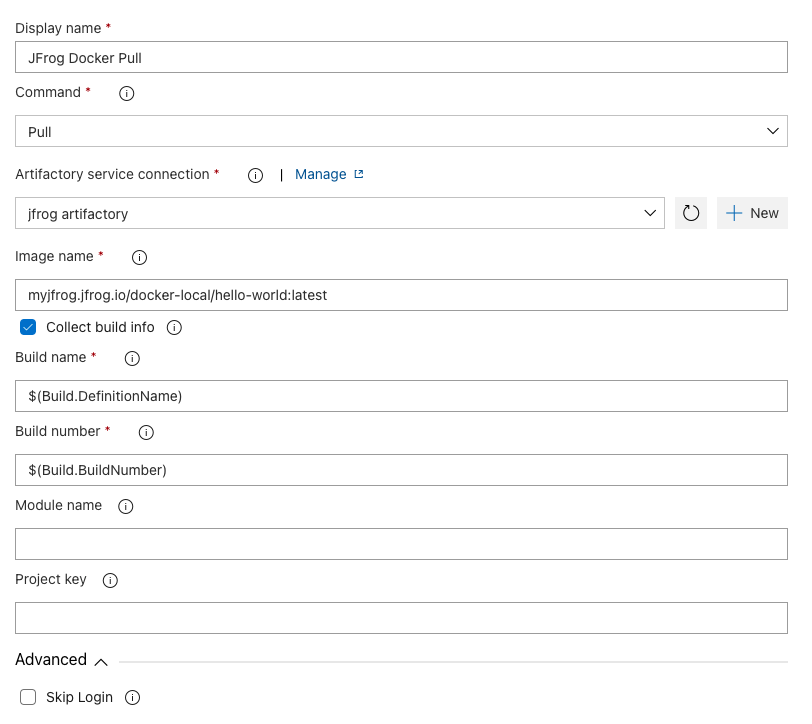Open the Skip Login info tooltip
Viewport: 812px width, 724px height.
(132, 697)
